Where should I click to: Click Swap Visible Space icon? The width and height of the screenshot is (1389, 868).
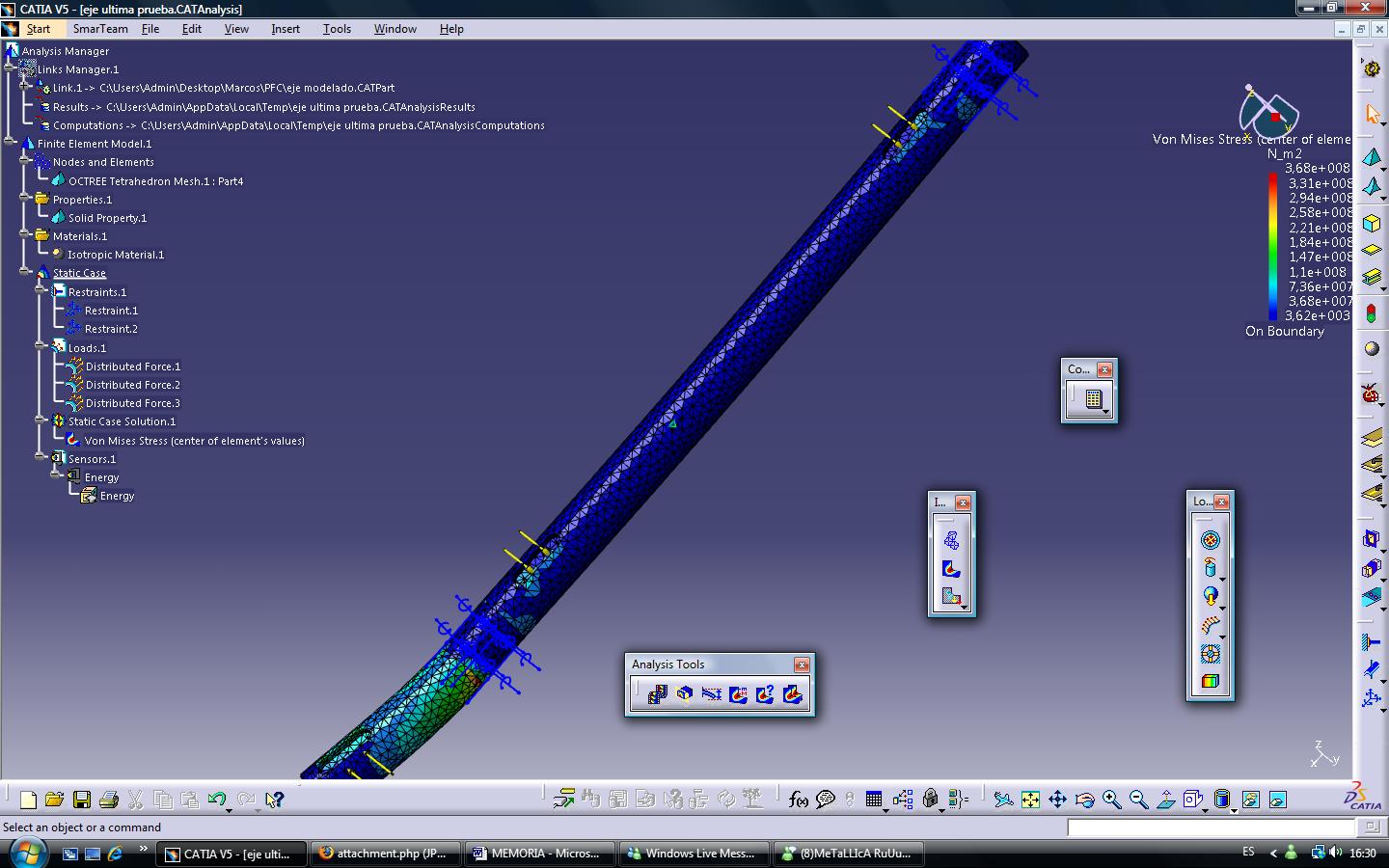click(x=1278, y=800)
